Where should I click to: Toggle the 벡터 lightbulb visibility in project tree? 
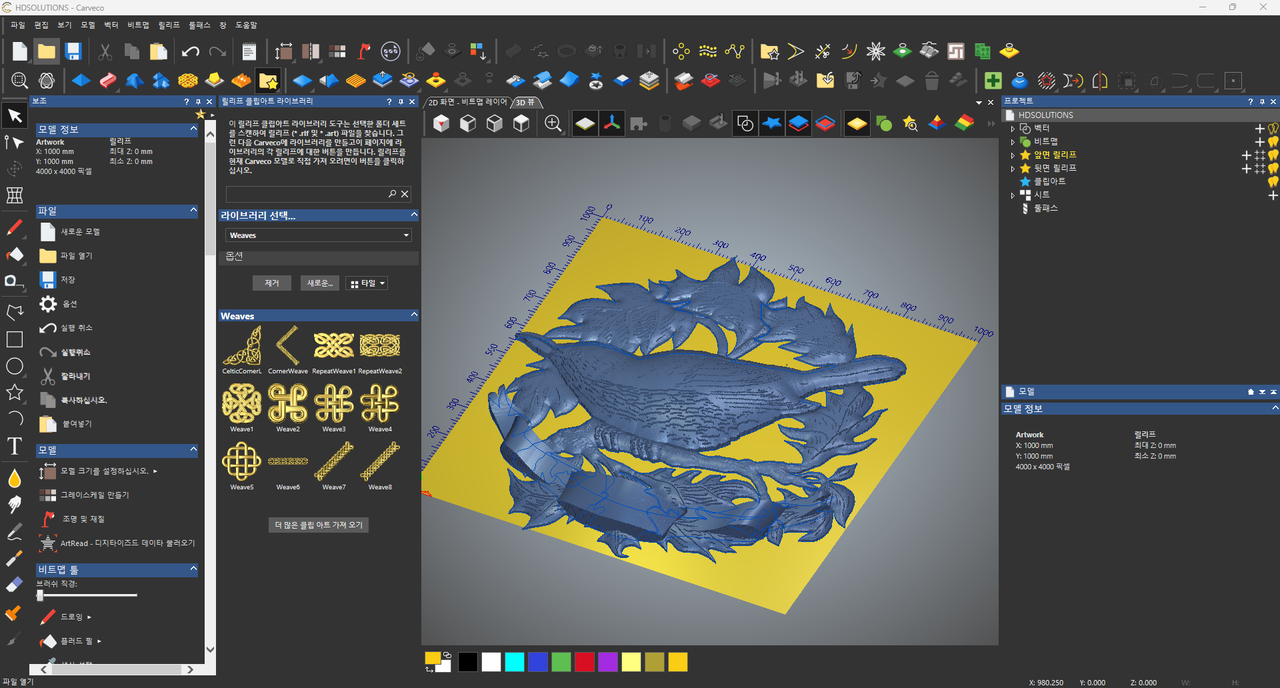click(x=1273, y=129)
